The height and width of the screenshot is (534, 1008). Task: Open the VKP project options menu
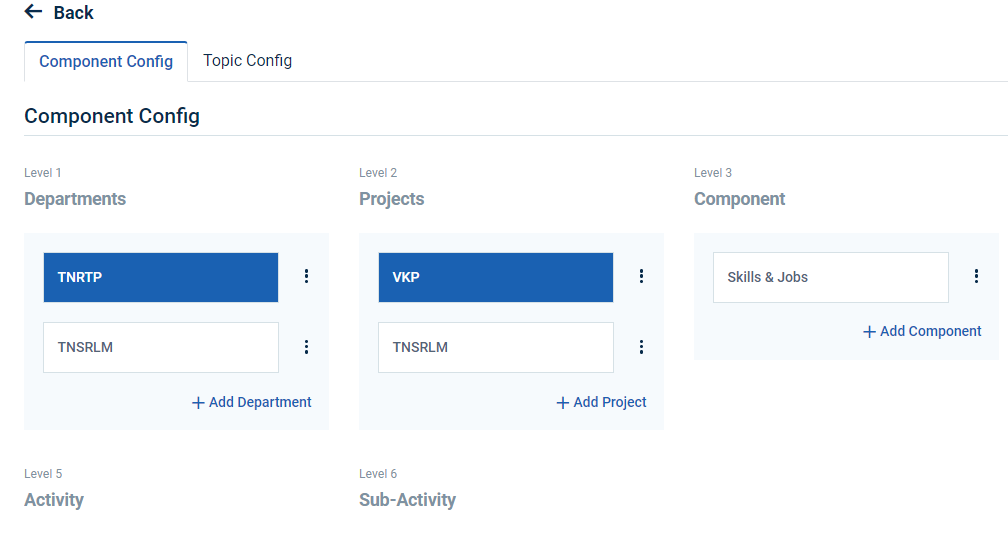(x=641, y=277)
